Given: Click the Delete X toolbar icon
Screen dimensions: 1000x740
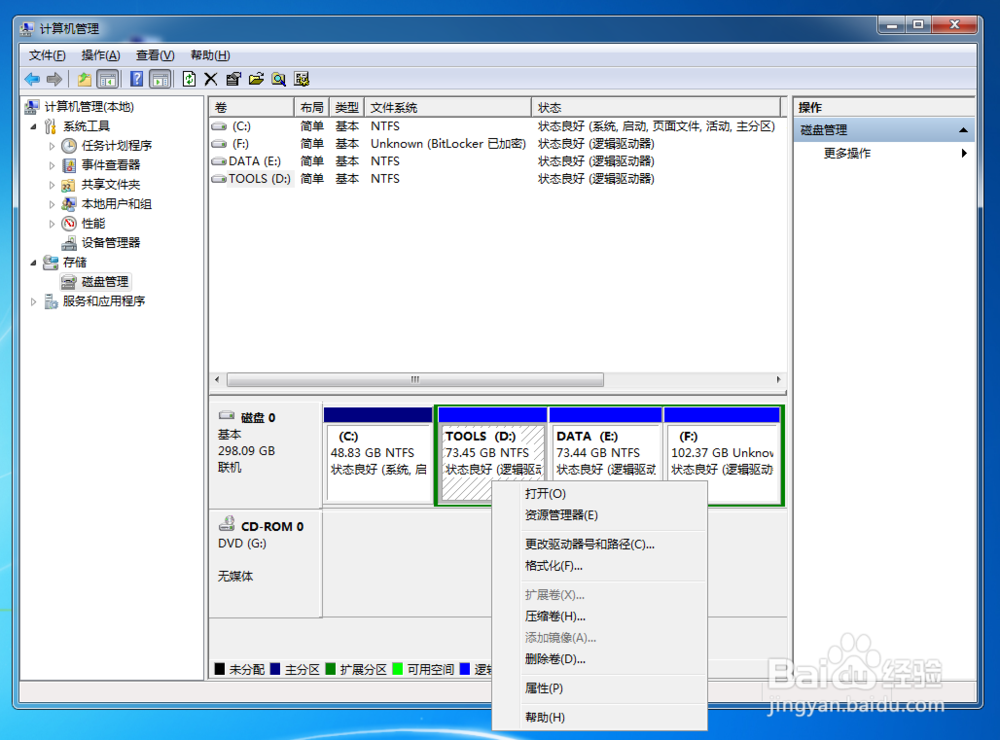Looking at the screenshot, I should 210,79.
